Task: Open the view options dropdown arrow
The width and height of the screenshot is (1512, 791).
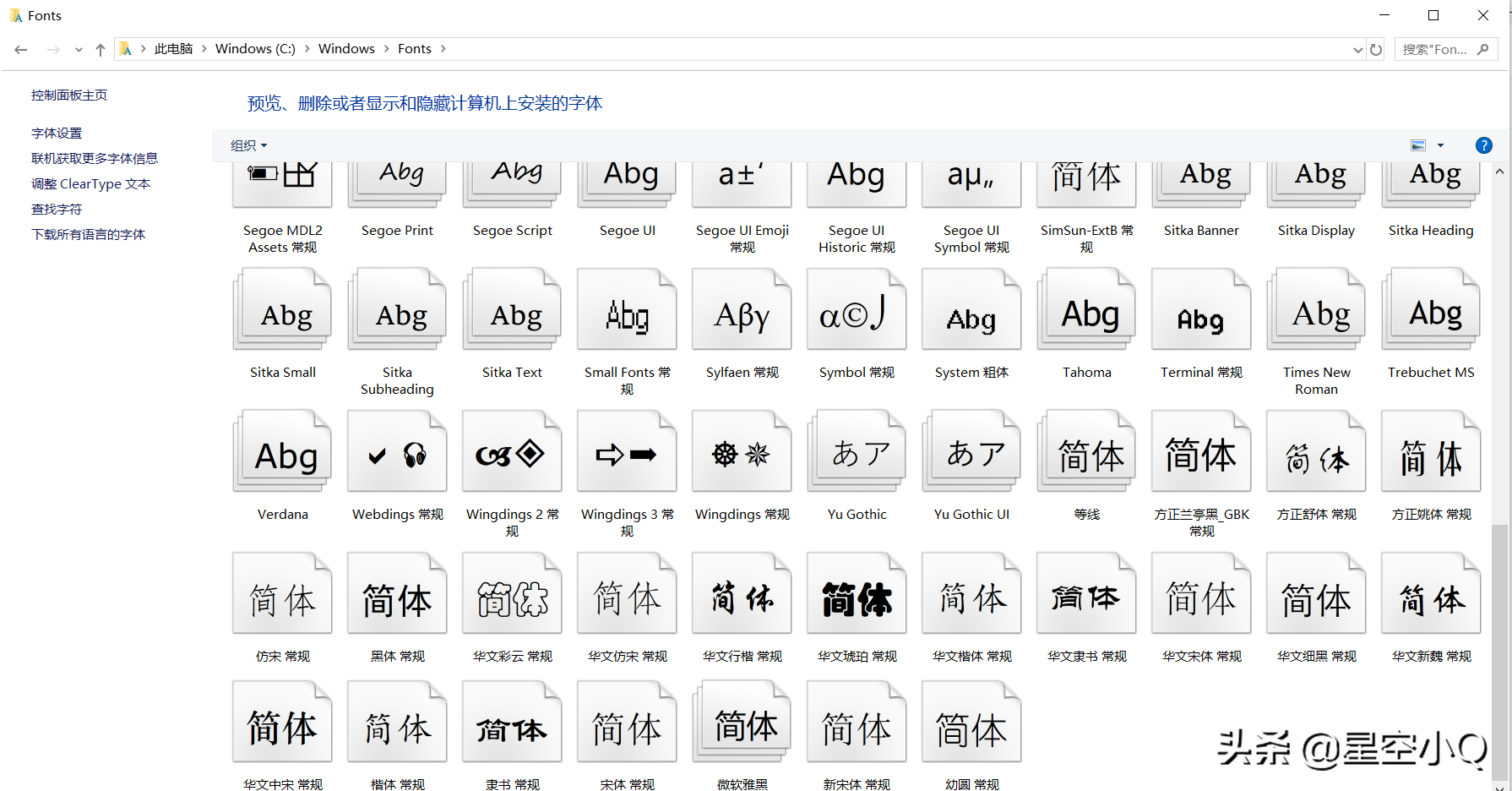Action: 1441,145
